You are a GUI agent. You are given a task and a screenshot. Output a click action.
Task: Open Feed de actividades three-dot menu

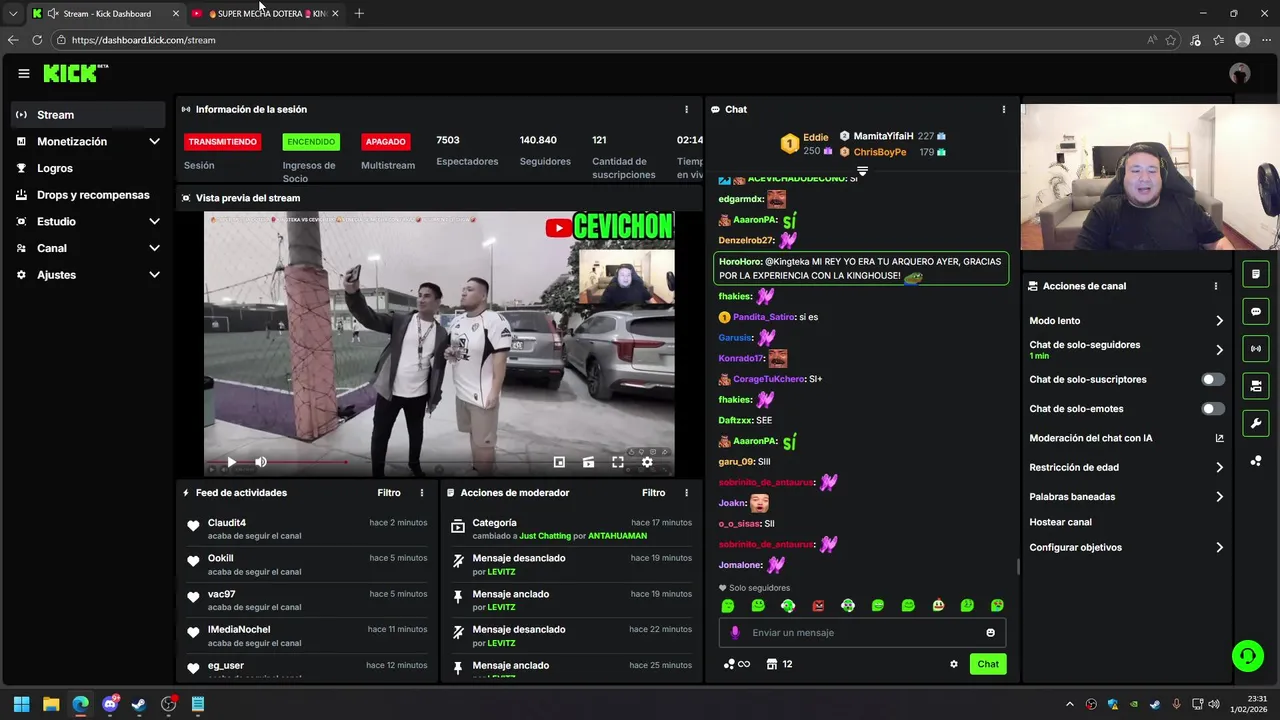coord(422,493)
